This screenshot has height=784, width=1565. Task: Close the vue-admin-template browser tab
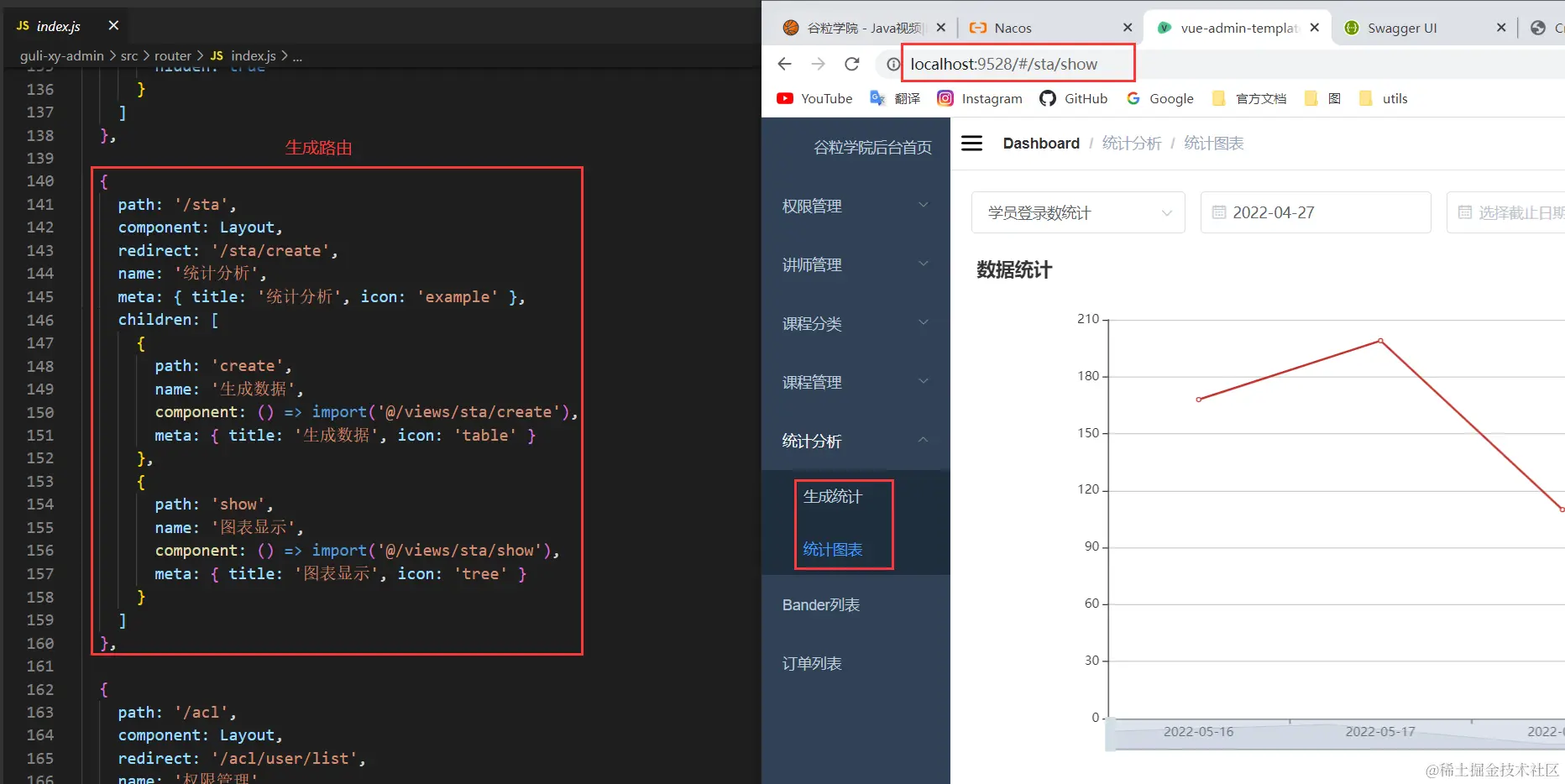click(x=1315, y=28)
